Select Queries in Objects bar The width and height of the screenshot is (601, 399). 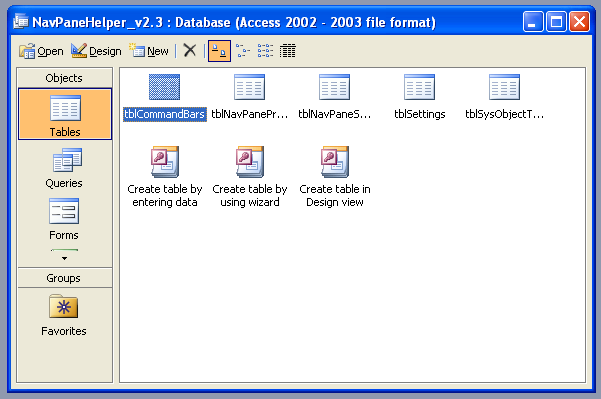click(65, 168)
